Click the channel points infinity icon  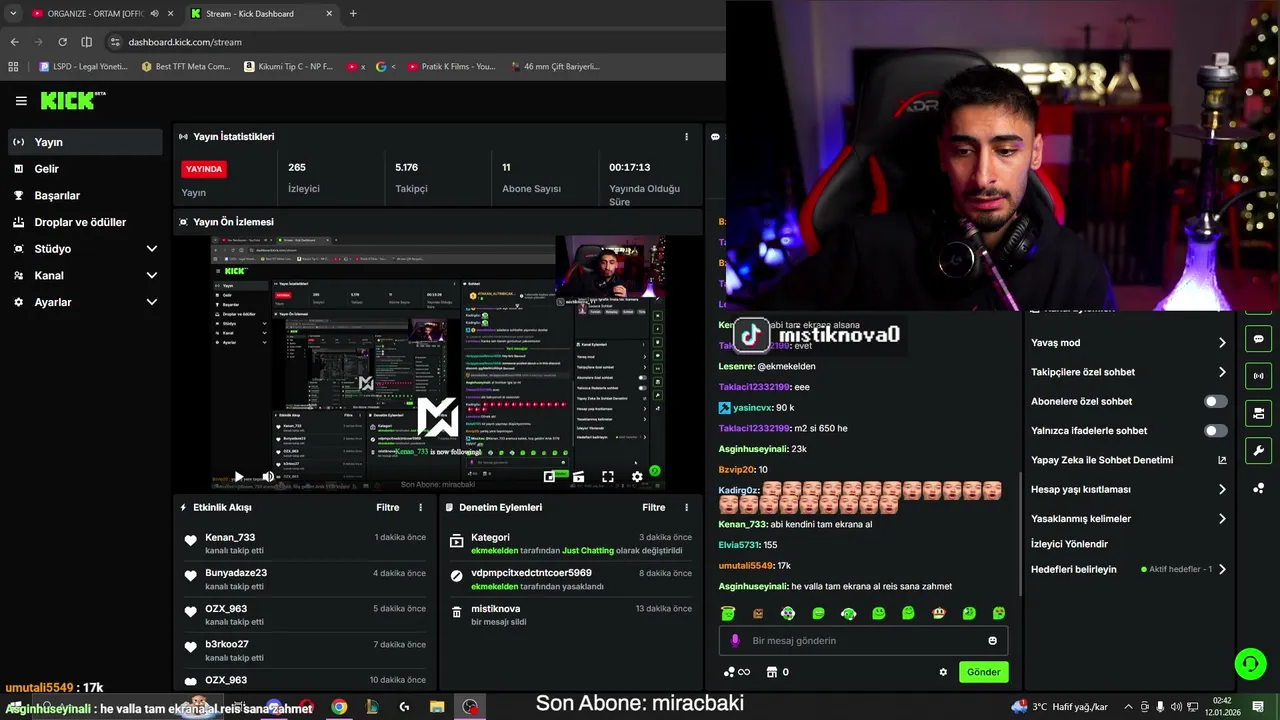(737, 672)
